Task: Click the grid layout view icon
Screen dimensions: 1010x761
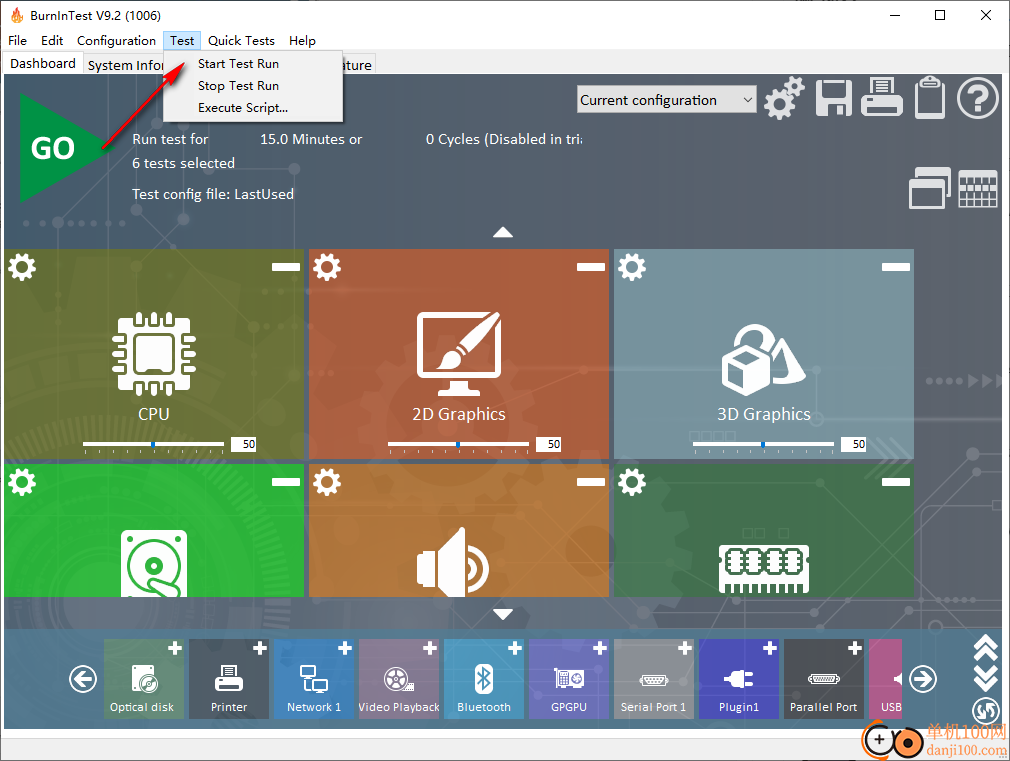Action: point(978,189)
